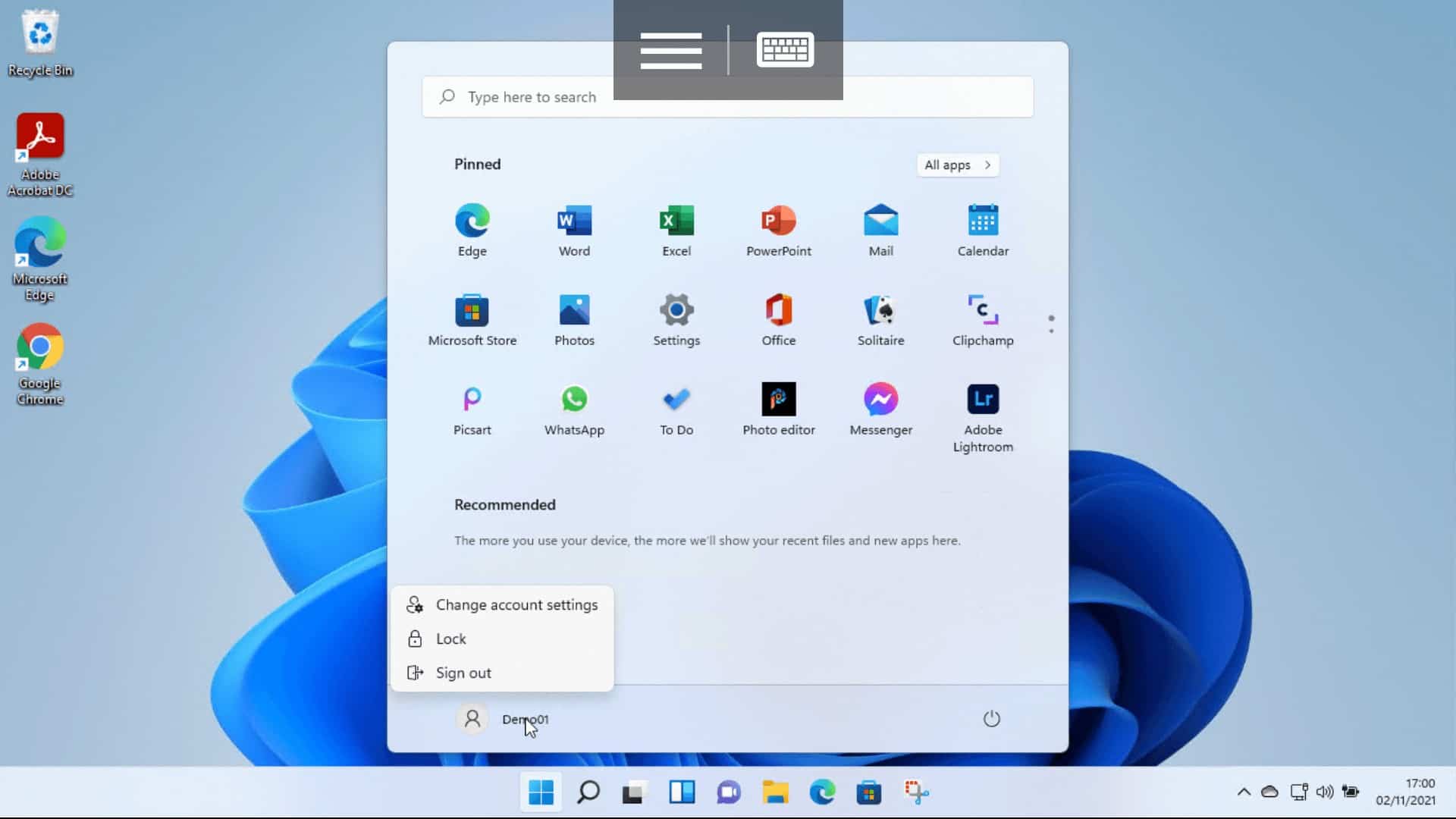Open Microsoft Store from taskbar
Image resolution: width=1456 pixels, height=819 pixels.
click(x=869, y=792)
